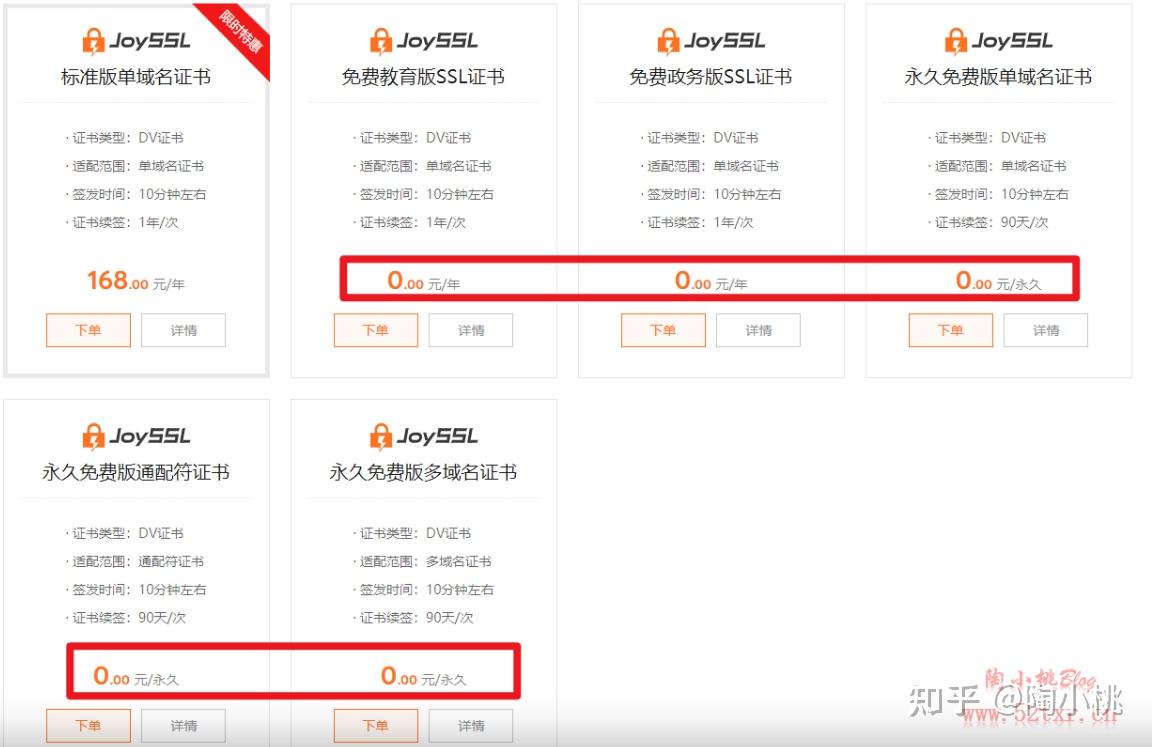Viewport: 1152px width, 747px height.
Task: Click the JoySSL logo on 永久免费版通配符证书 card
Action: coord(134,435)
